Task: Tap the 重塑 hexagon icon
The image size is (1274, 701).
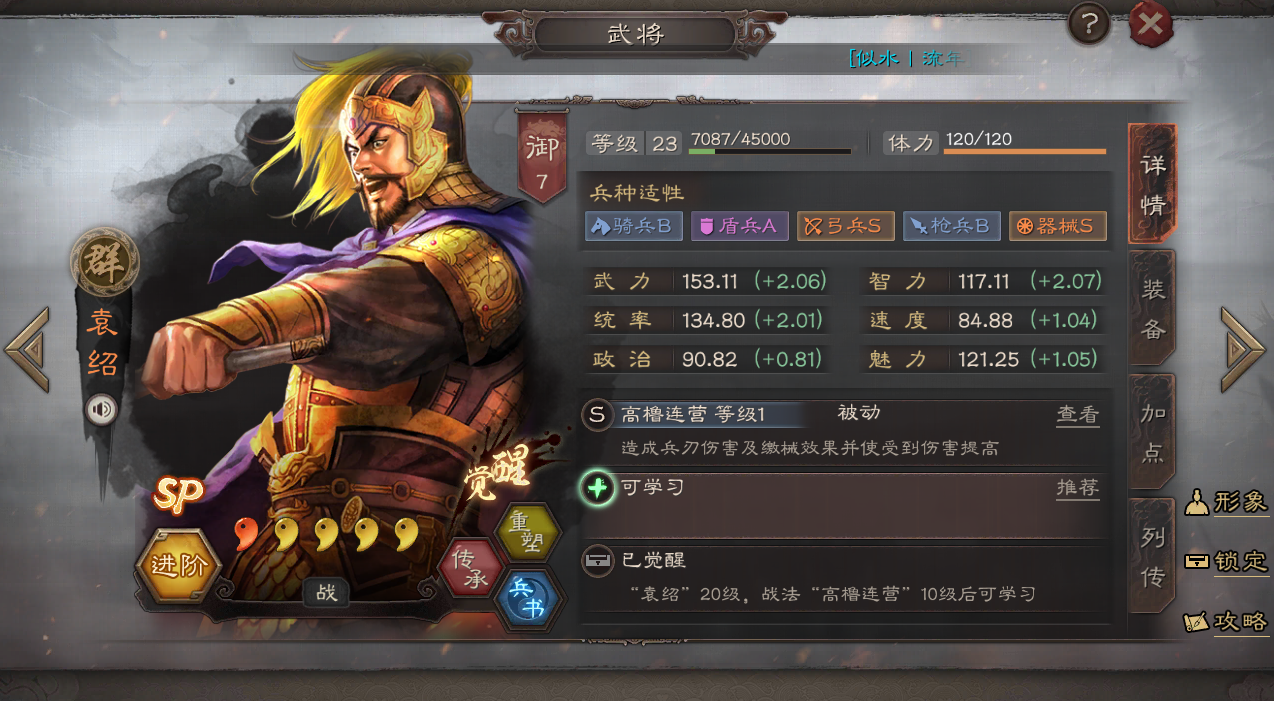Action: tap(527, 531)
